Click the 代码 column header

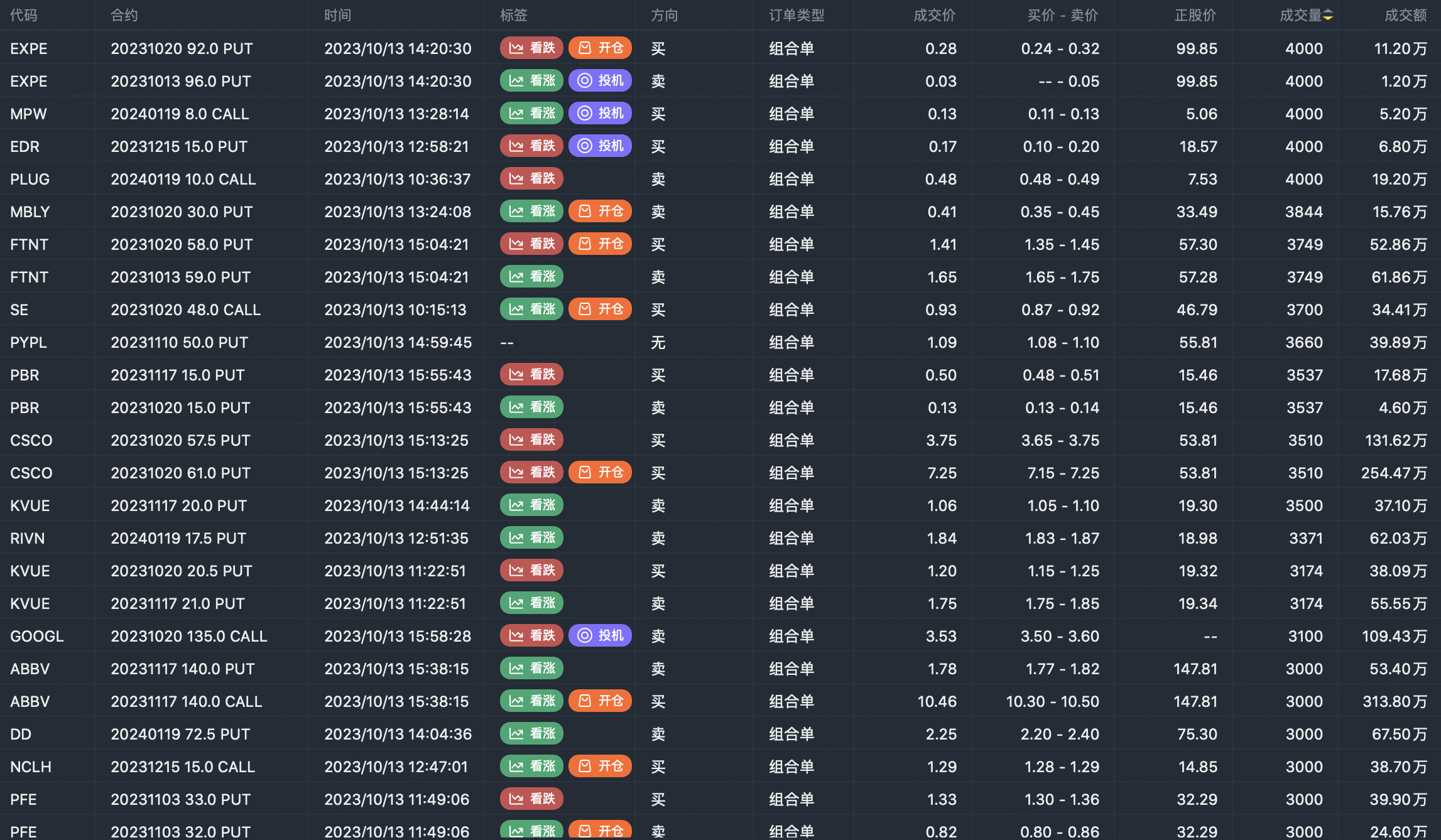tap(24, 16)
